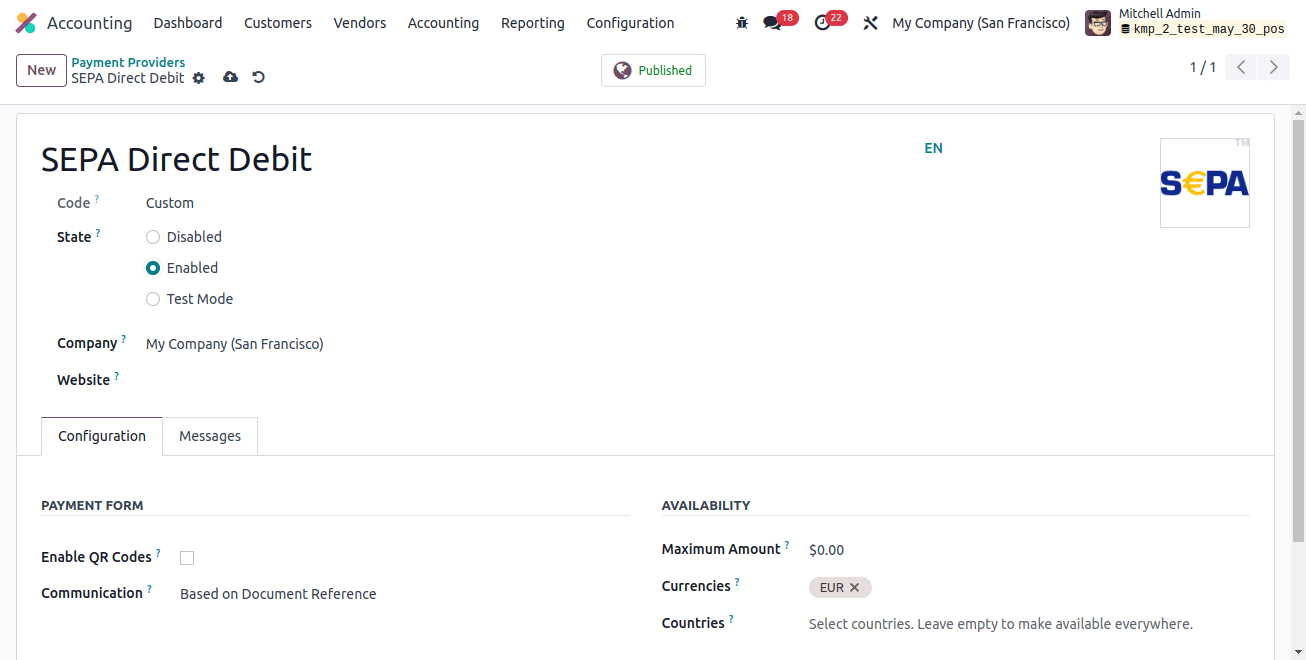Viewport: 1306px width, 660px height.
Task: Open company switcher My Company (San Francisco)
Action: pos(981,23)
